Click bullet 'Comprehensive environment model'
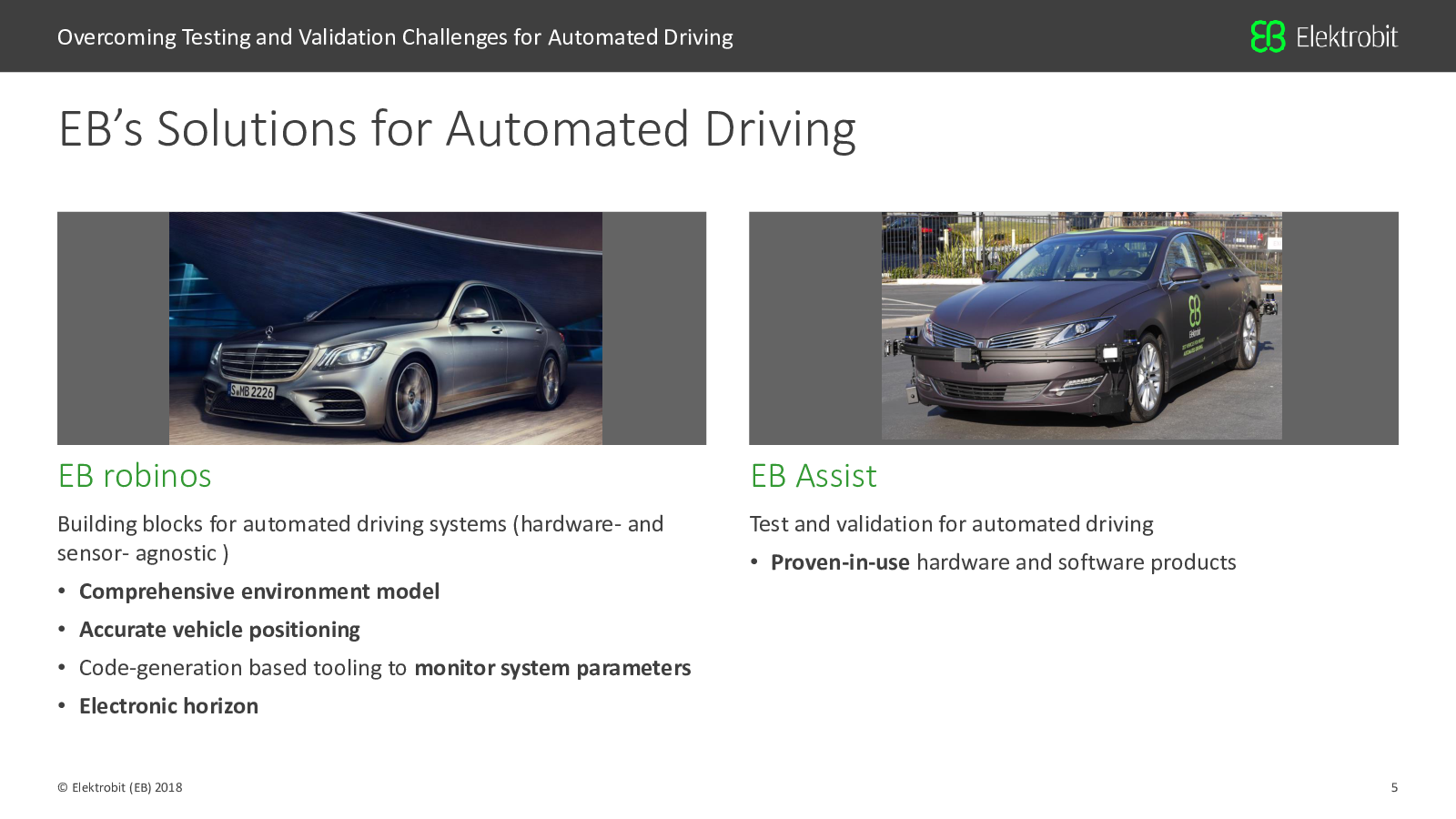The image size is (1456, 819). point(259,591)
